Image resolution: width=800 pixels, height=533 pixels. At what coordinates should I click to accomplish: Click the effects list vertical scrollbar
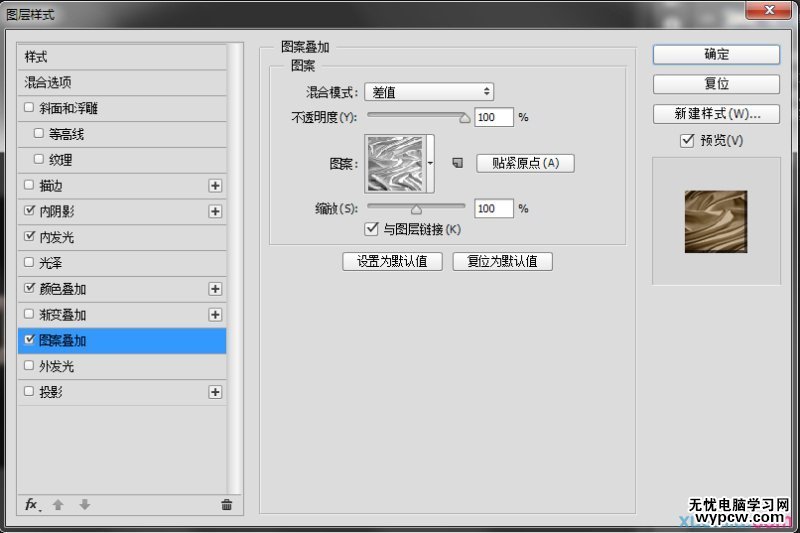234,268
